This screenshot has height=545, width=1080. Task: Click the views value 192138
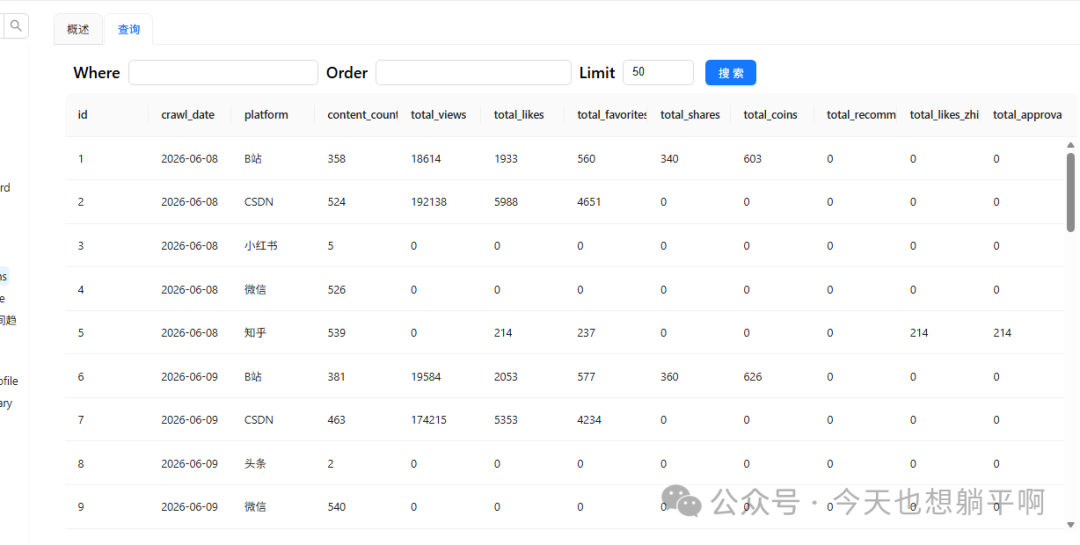(428, 203)
